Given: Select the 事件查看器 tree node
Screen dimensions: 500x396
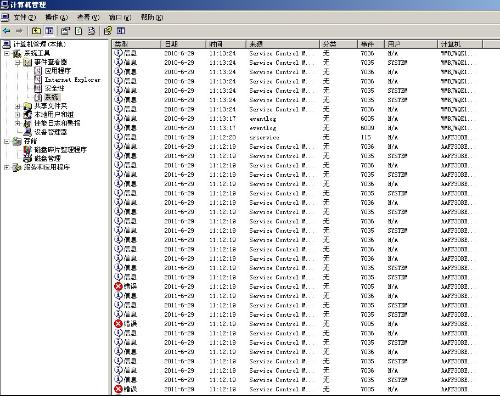Looking at the screenshot, I should pos(50,62).
